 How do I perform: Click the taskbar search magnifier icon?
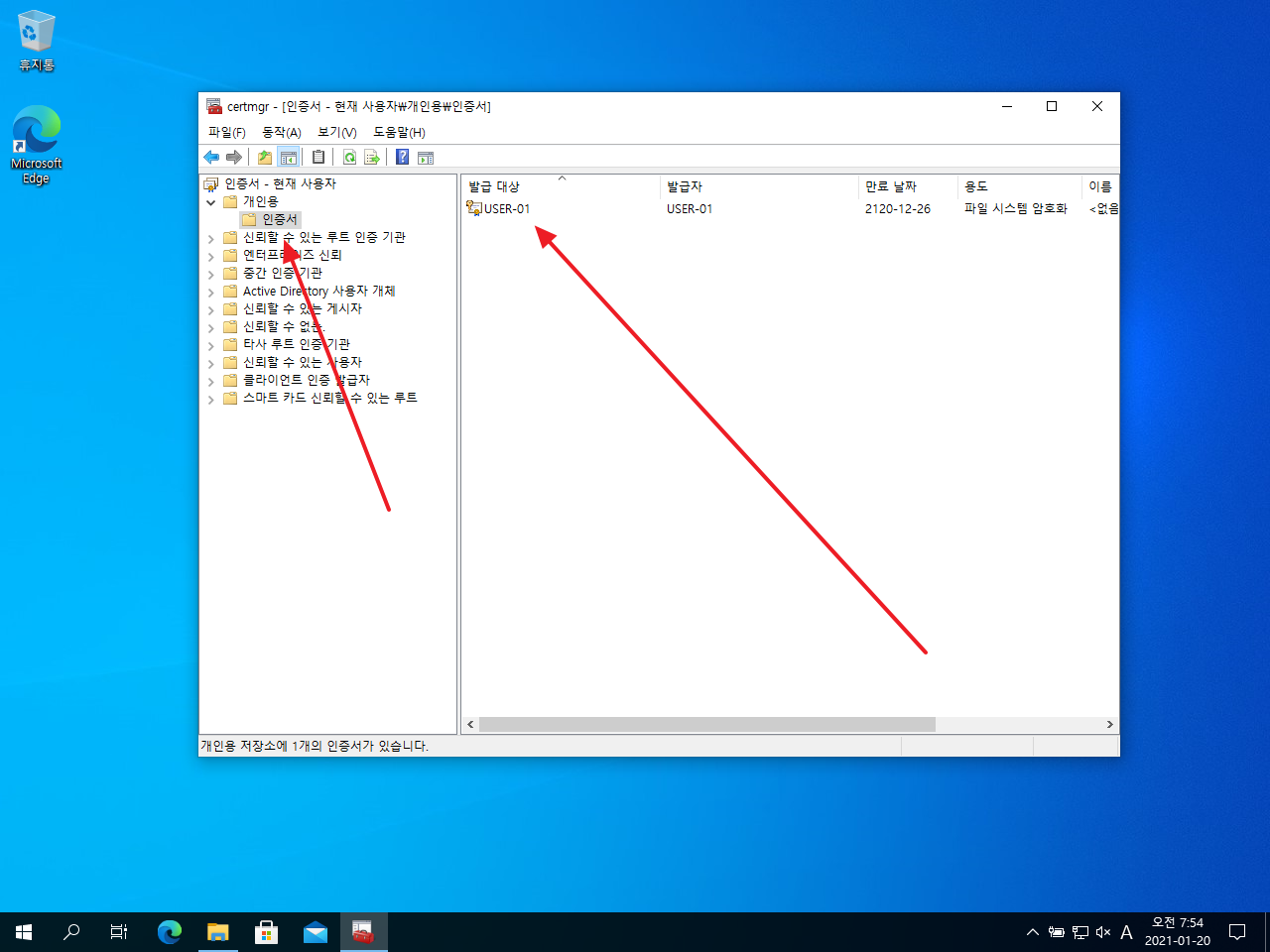point(71,932)
